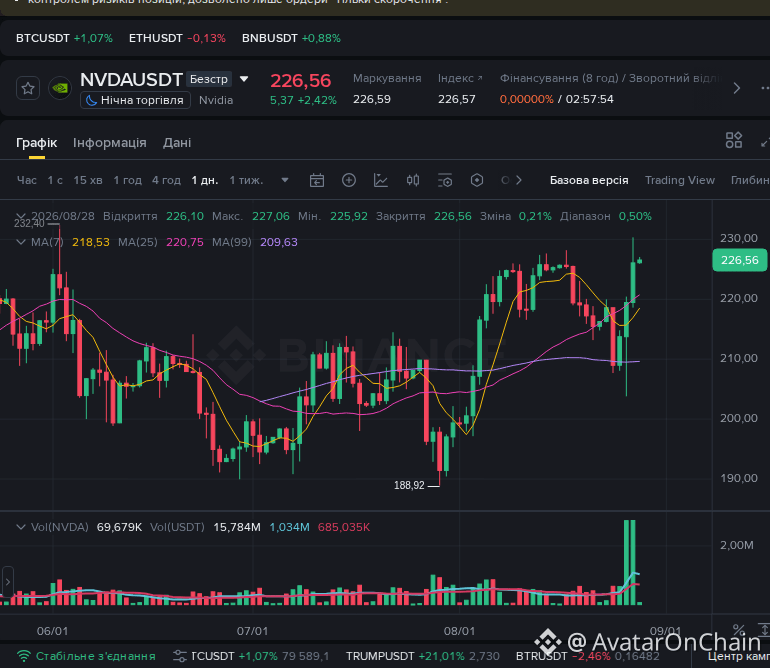Click the Нічна торгівля night trading badge

[135, 100]
